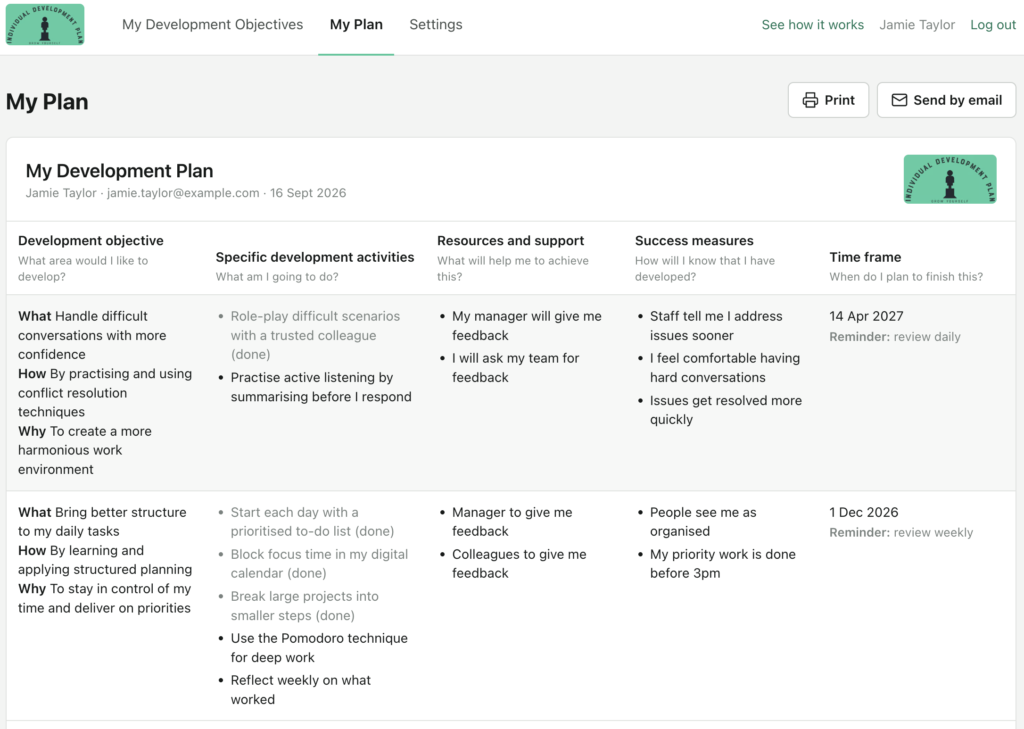The image size is (1024, 729).
Task: Click 'I will ask my team for feedback'
Action: [515, 368]
